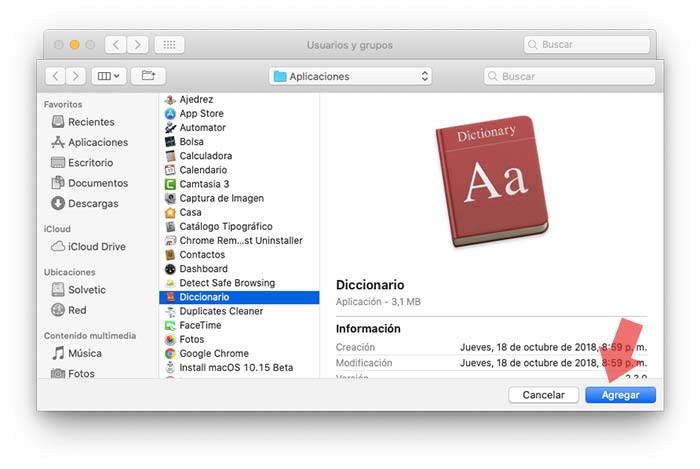Select the Camtasia 3 name in list
This screenshot has height=469, width=700.
(x=204, y=184)
